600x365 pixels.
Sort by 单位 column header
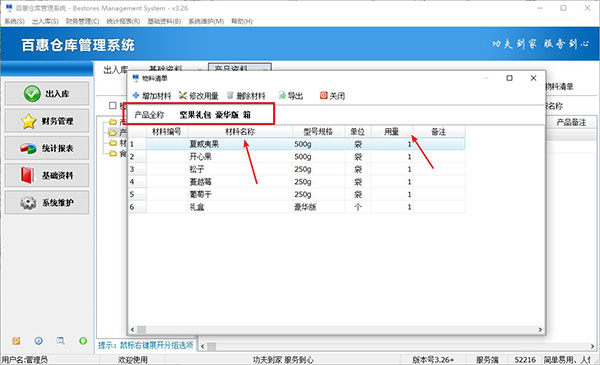[x=357, y=132]
